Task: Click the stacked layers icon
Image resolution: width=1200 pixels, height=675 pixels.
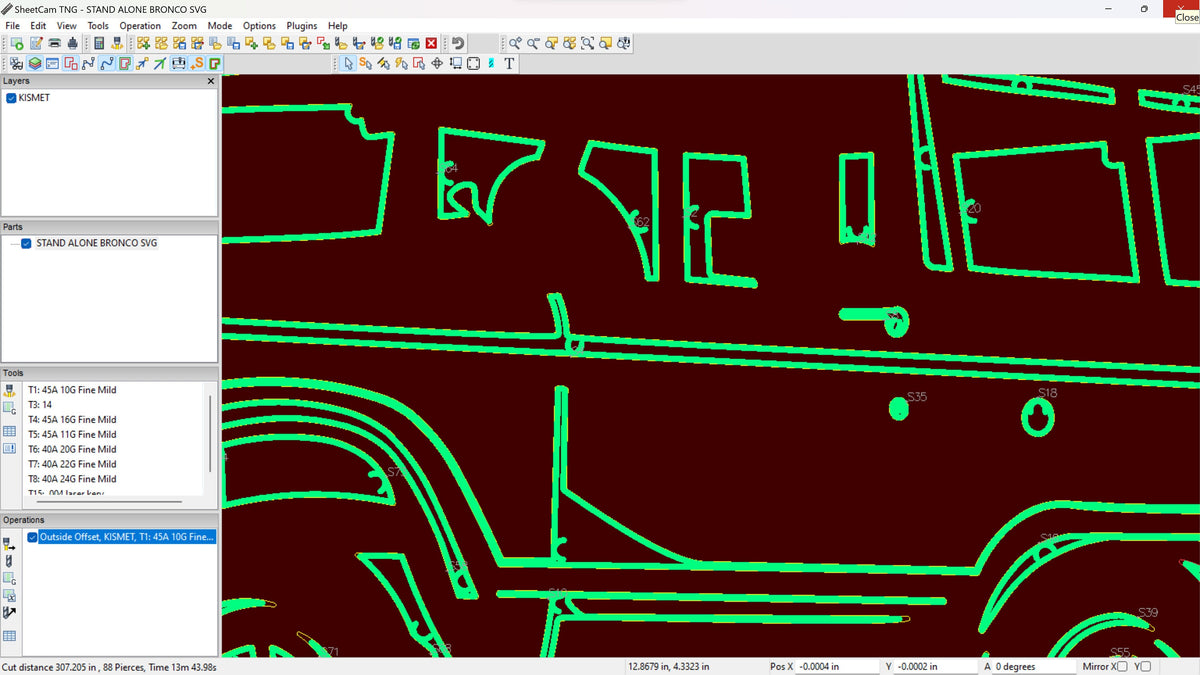Action: (34, 63)
